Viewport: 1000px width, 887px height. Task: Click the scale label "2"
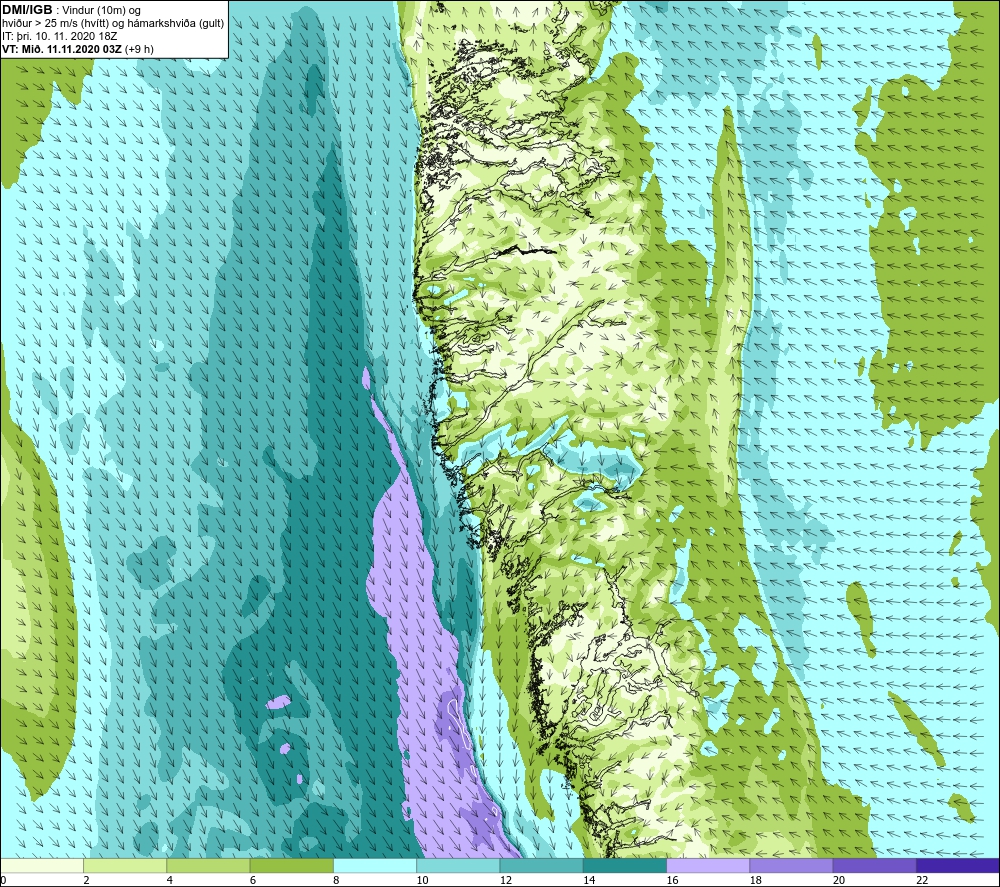click(x=86, y=880)
